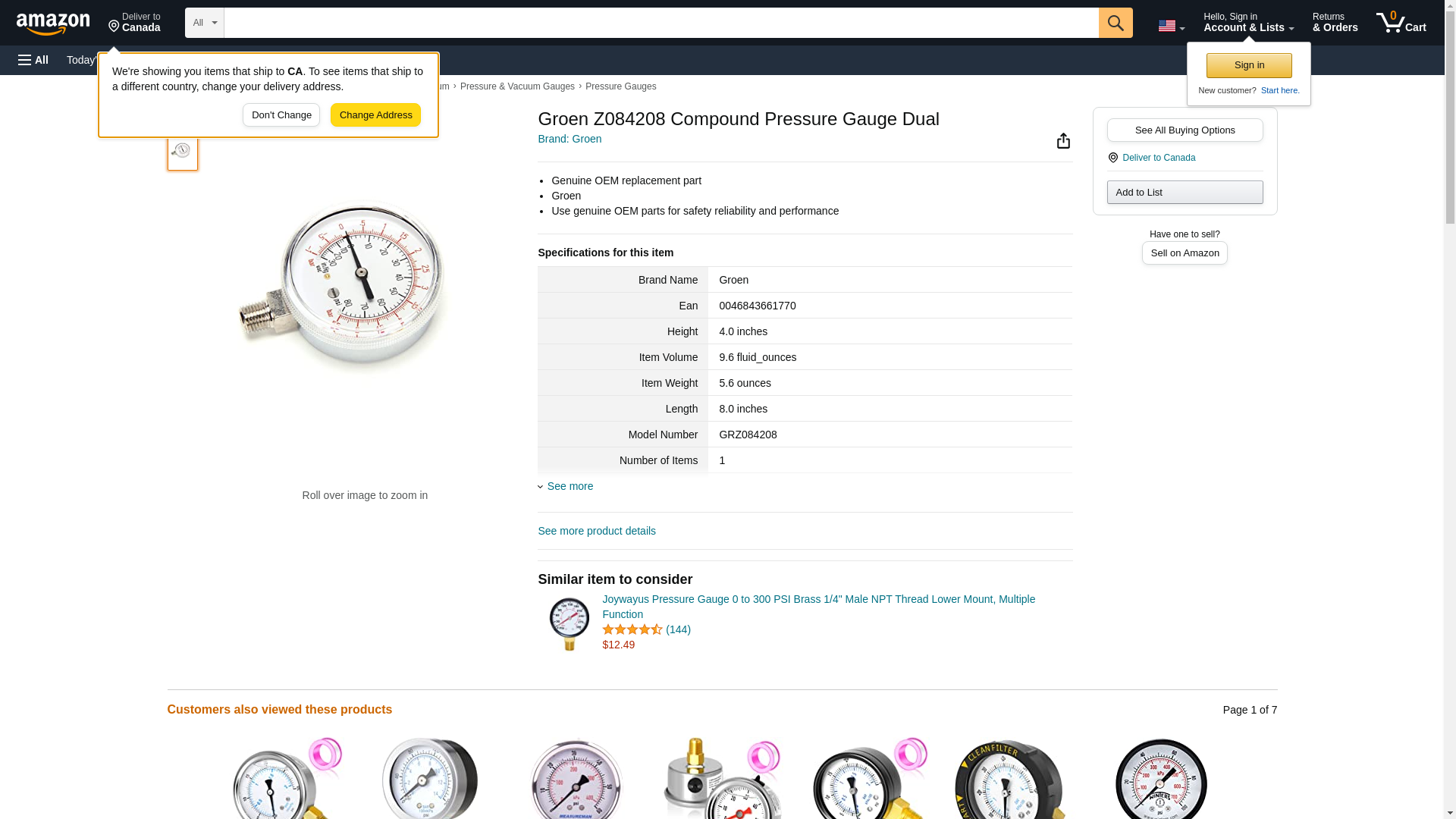Open Returns & Orders
This screenshot has width=1456, height=819.
tap(1335, 23)
